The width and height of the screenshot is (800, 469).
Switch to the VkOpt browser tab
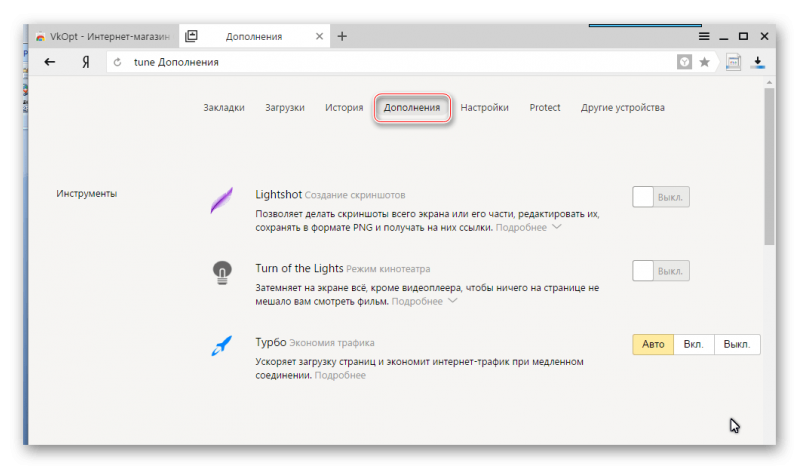tap(103, 36)
